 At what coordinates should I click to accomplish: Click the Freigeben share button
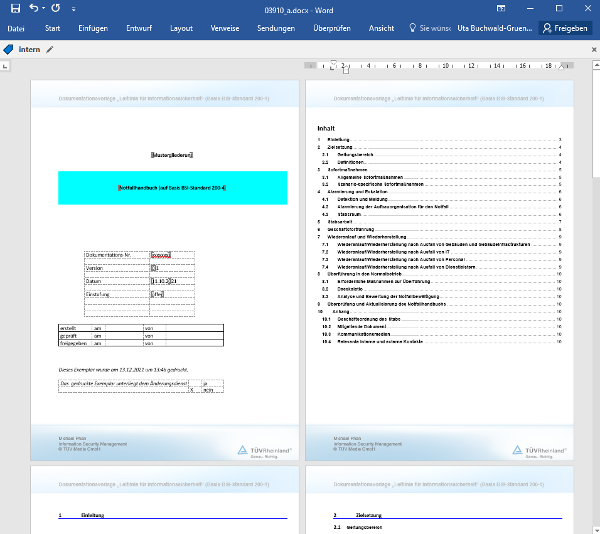(x=565, y=28)
